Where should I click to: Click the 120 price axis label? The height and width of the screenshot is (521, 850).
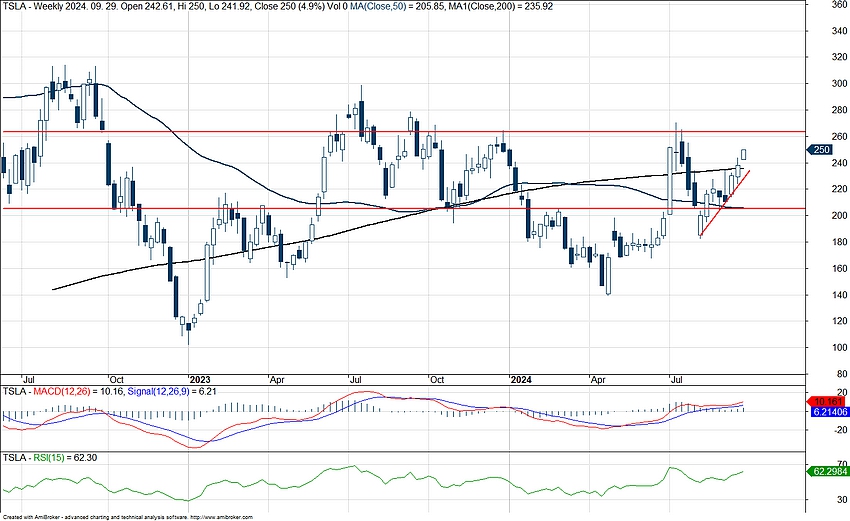click(839, 321)
